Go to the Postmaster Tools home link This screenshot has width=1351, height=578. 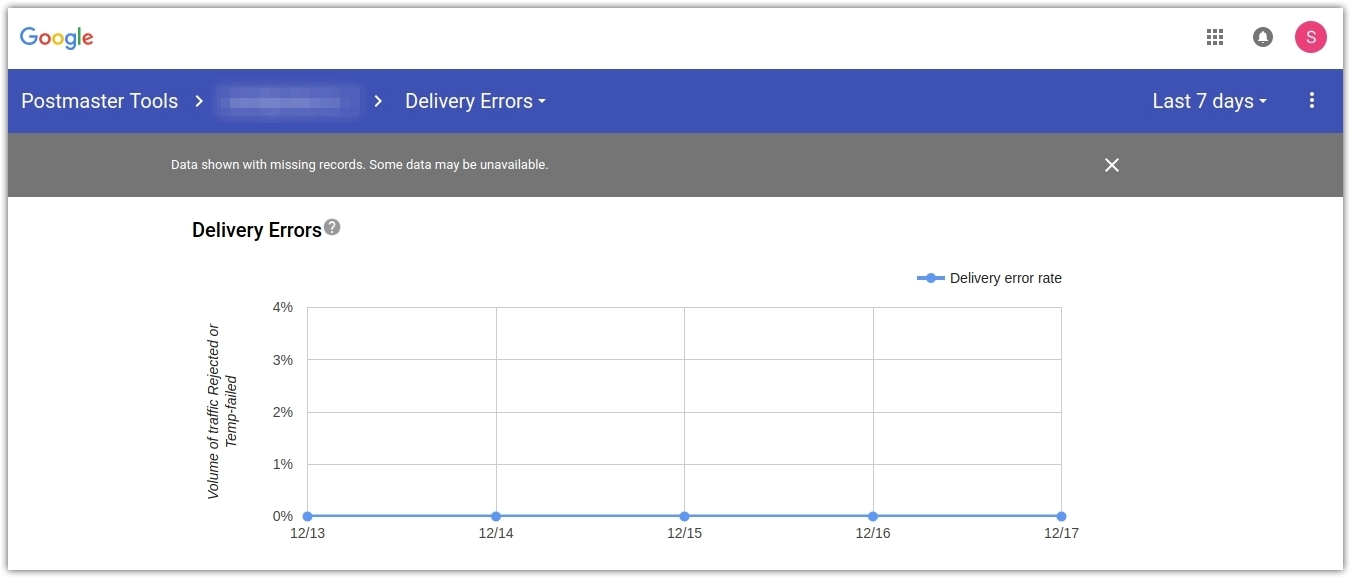[x=99, y=101]
